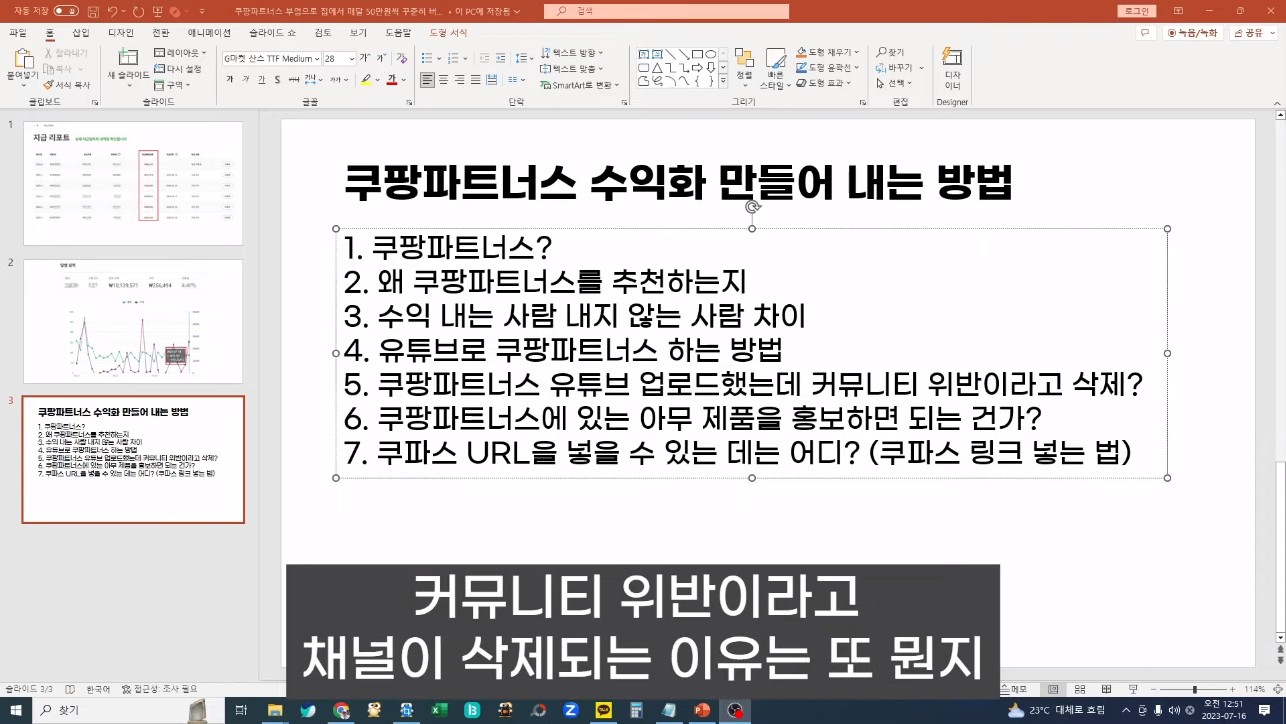The height and width of the screenshot is (724, 1286).
Task: Open the 도형 채우기 shape fill
Action: 828,52
